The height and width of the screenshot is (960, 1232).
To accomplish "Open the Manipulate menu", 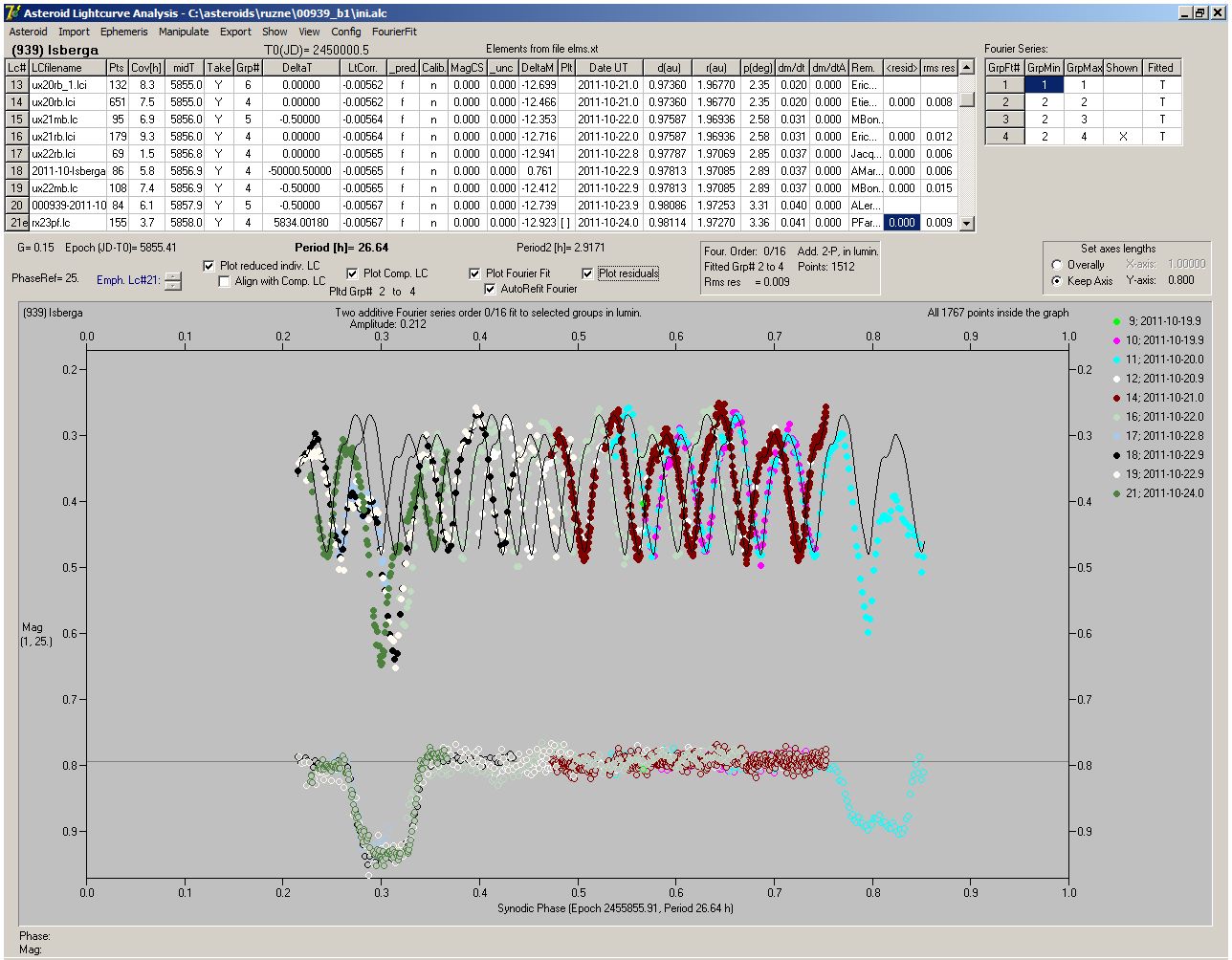I will 184,32.
